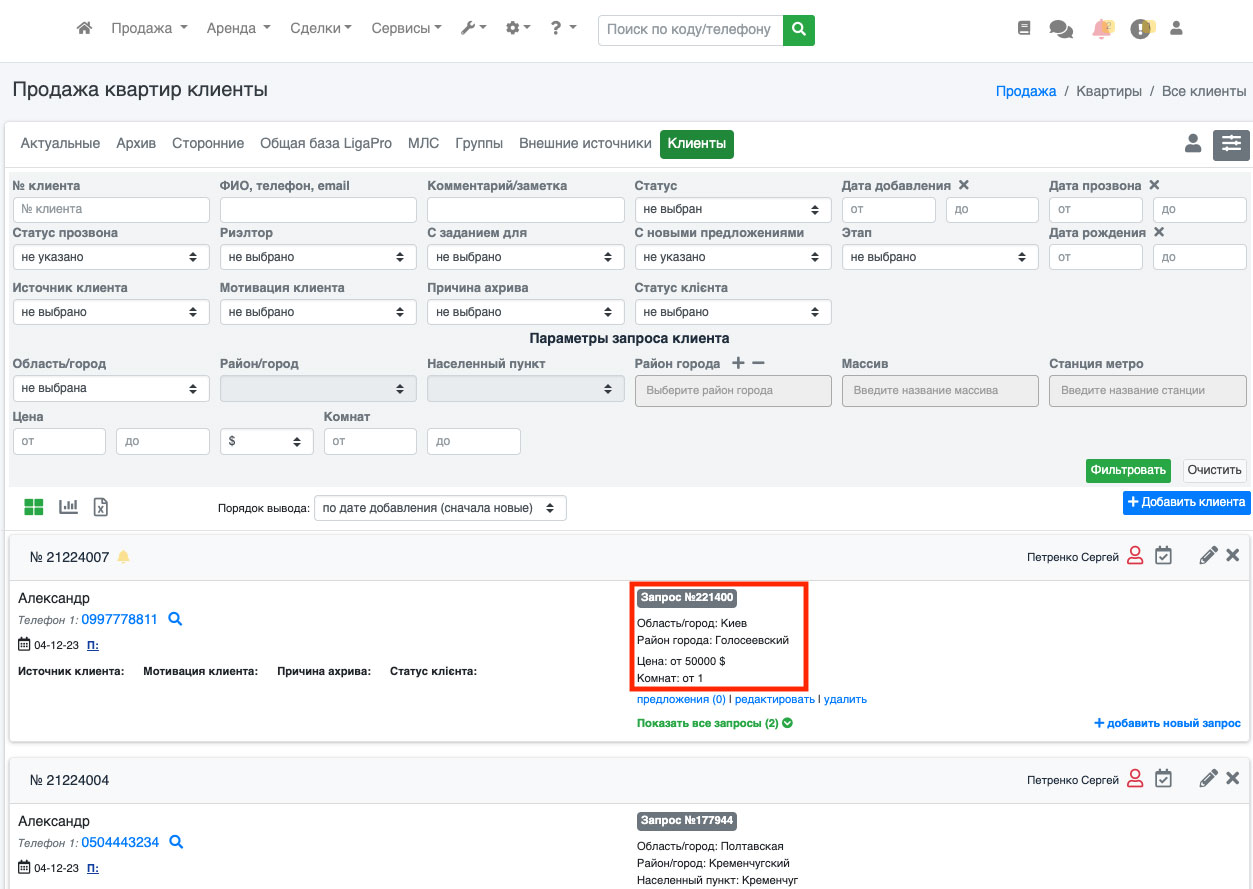Open the Порядок вывода sort dropdown

[x=440, y=508]
